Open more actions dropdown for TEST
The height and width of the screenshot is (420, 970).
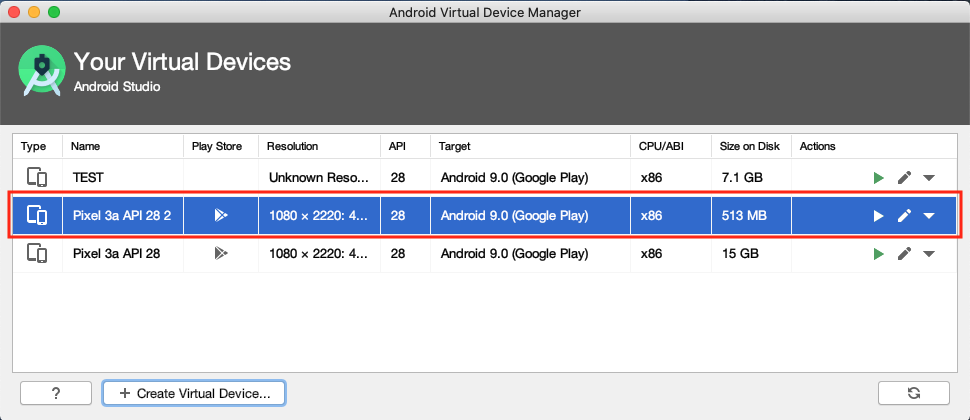click(929, 178)
